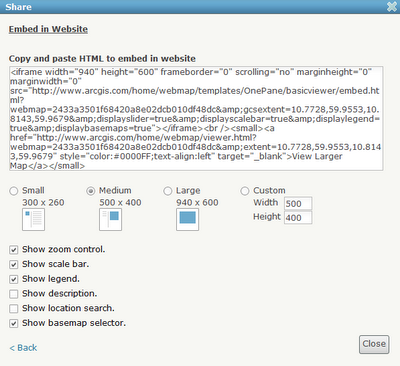Click the custom Height input field

click(x=298, y=217)
